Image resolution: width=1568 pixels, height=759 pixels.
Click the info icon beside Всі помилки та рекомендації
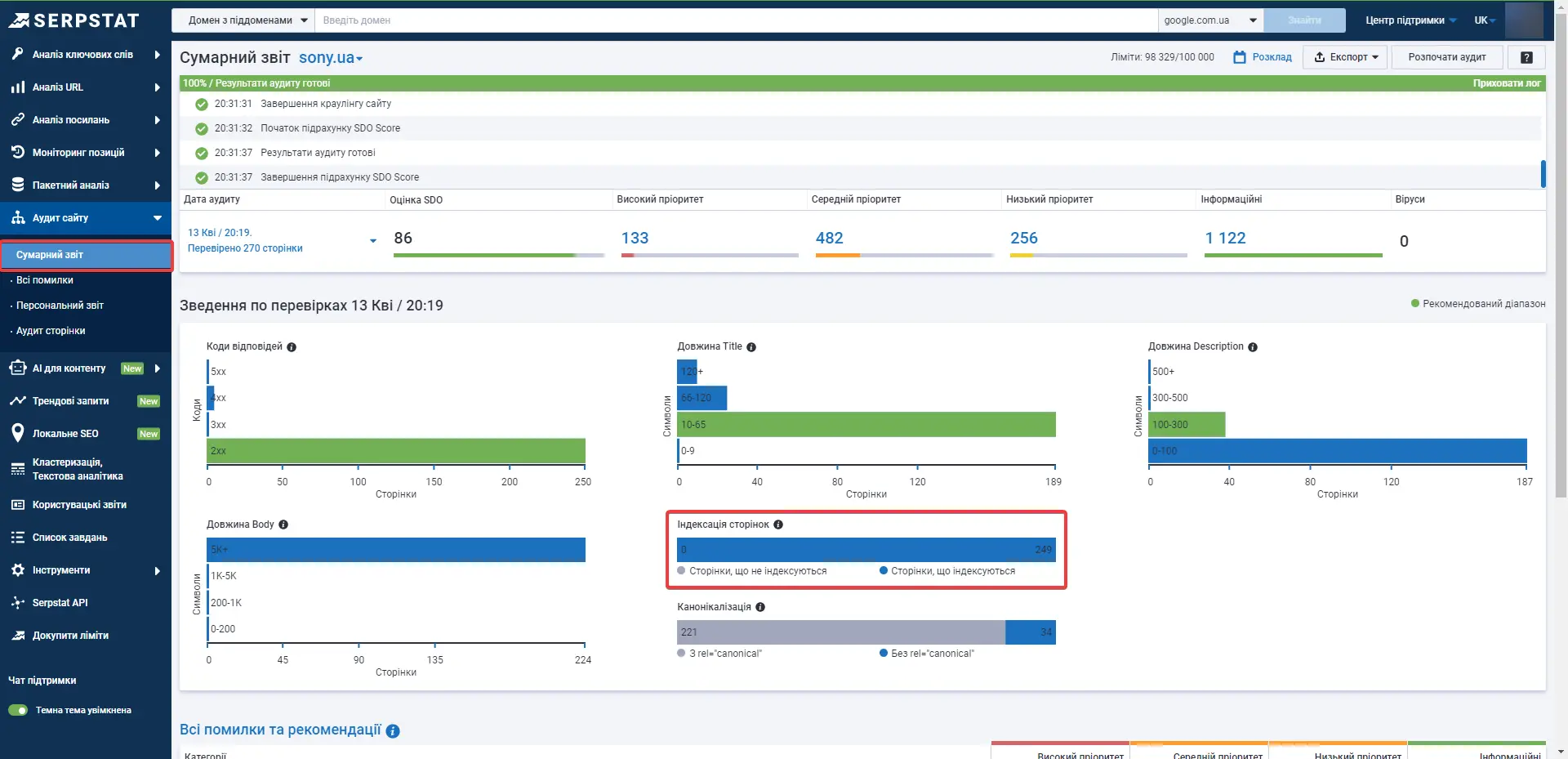(x=393, y=731)
